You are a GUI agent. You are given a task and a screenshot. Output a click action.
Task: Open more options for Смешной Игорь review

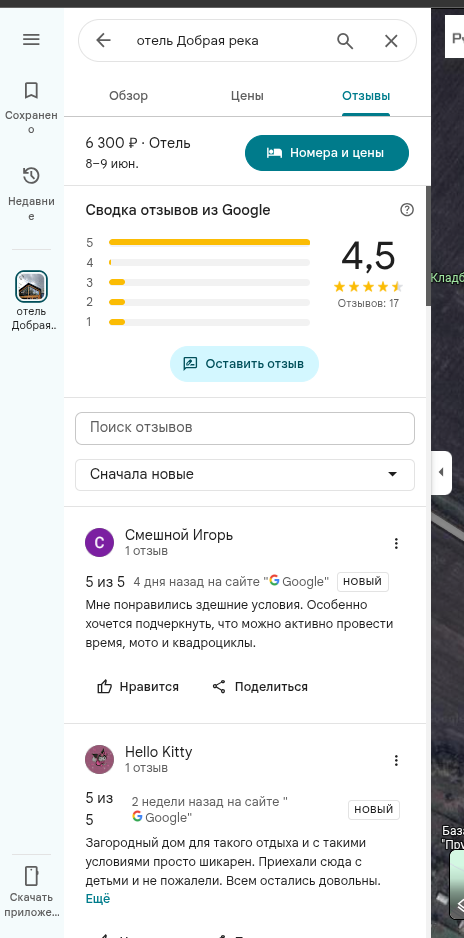(396, 543)
